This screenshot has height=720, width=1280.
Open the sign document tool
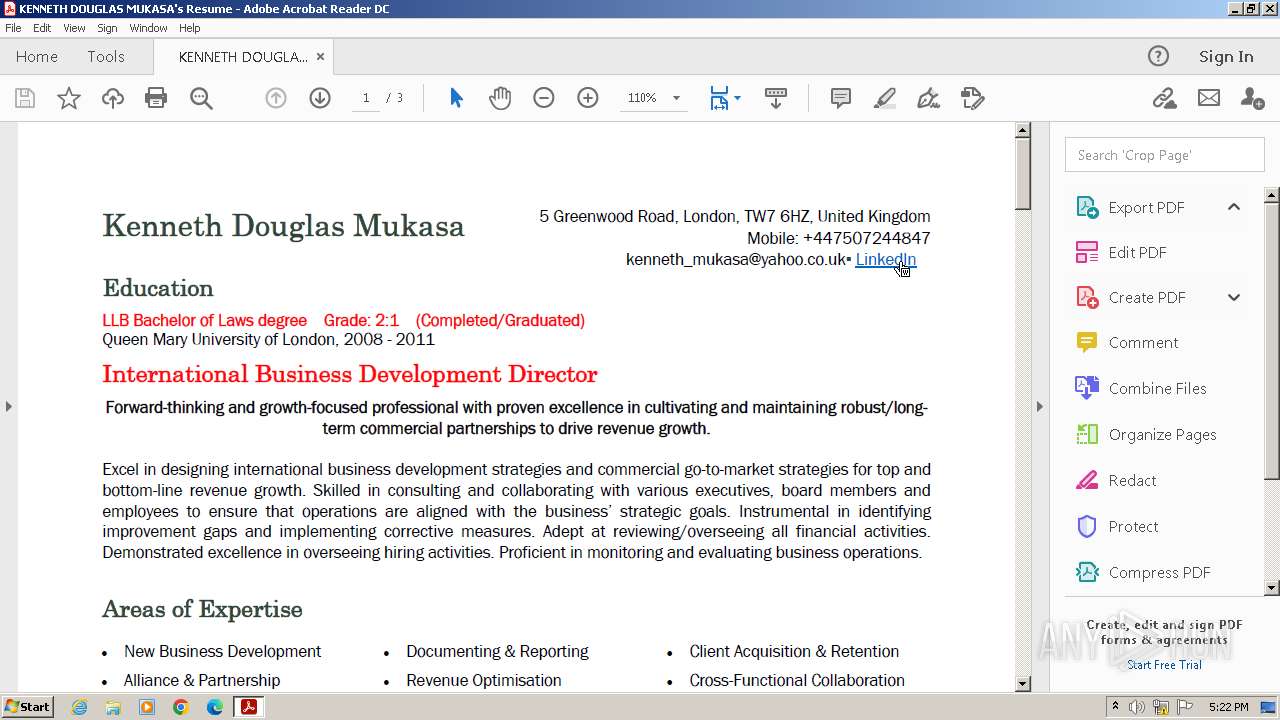click(x=929, y=98)
